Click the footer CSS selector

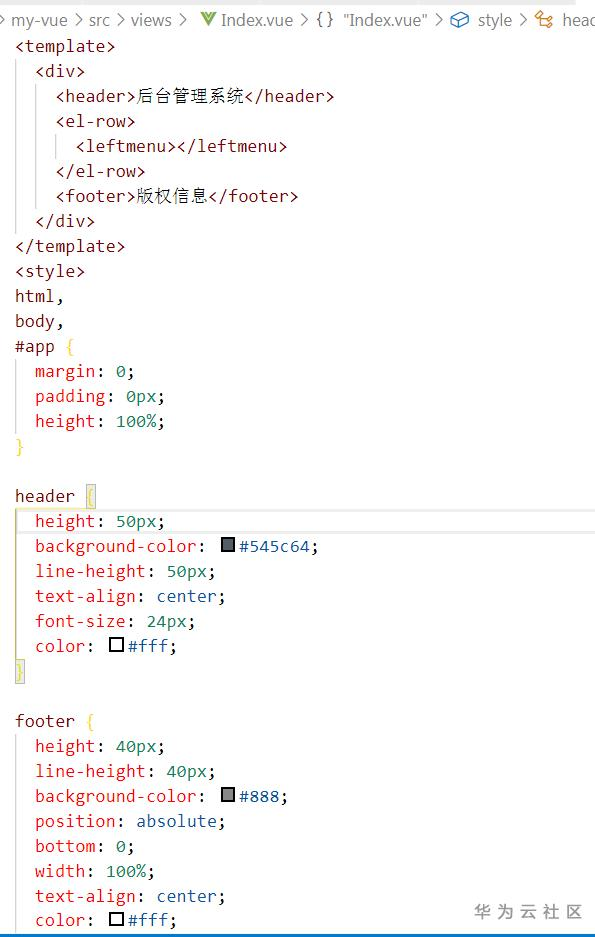(45, 721)
